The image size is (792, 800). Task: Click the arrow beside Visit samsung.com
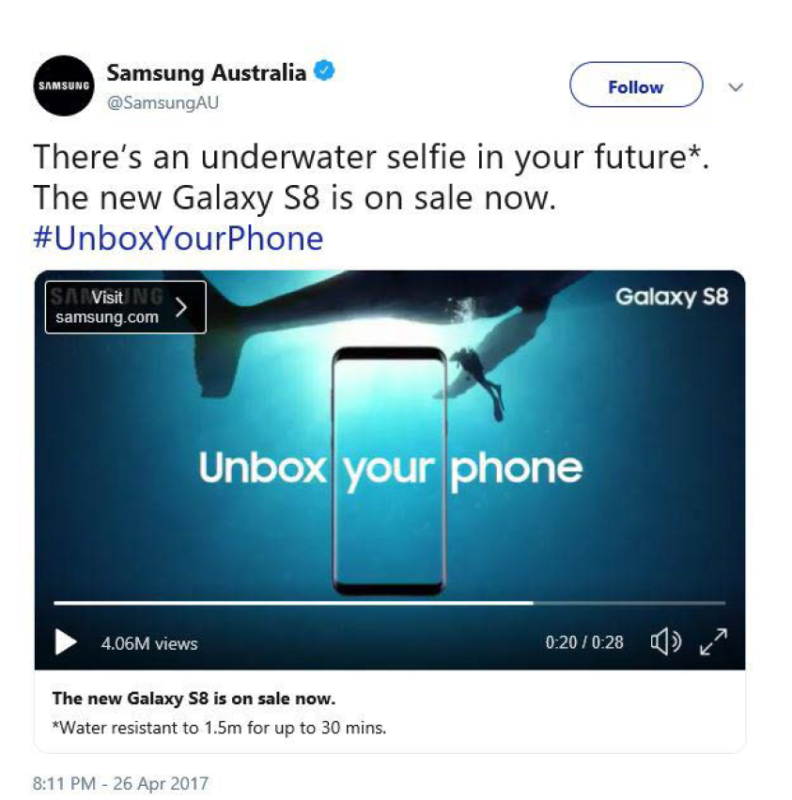(181, 307)
